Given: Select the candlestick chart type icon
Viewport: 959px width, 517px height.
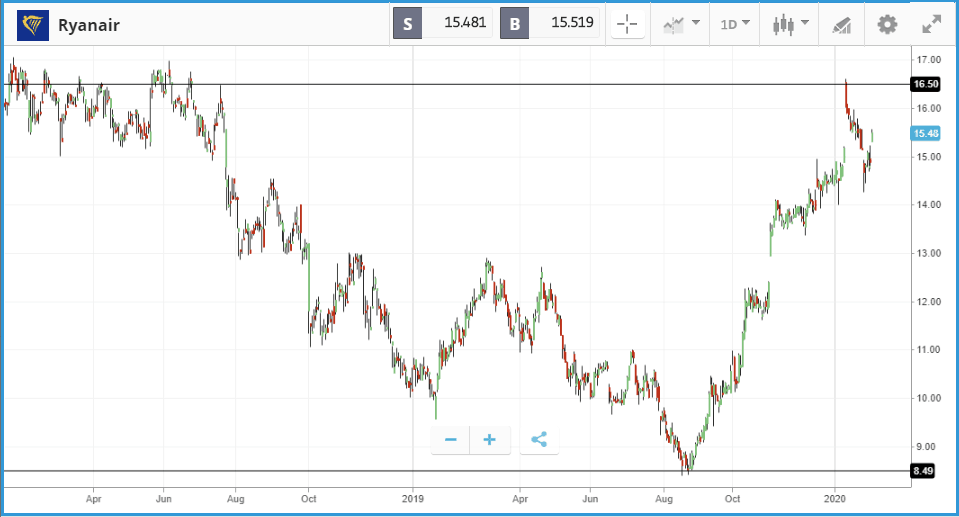Looking at the screenshot, I should 783,24.
